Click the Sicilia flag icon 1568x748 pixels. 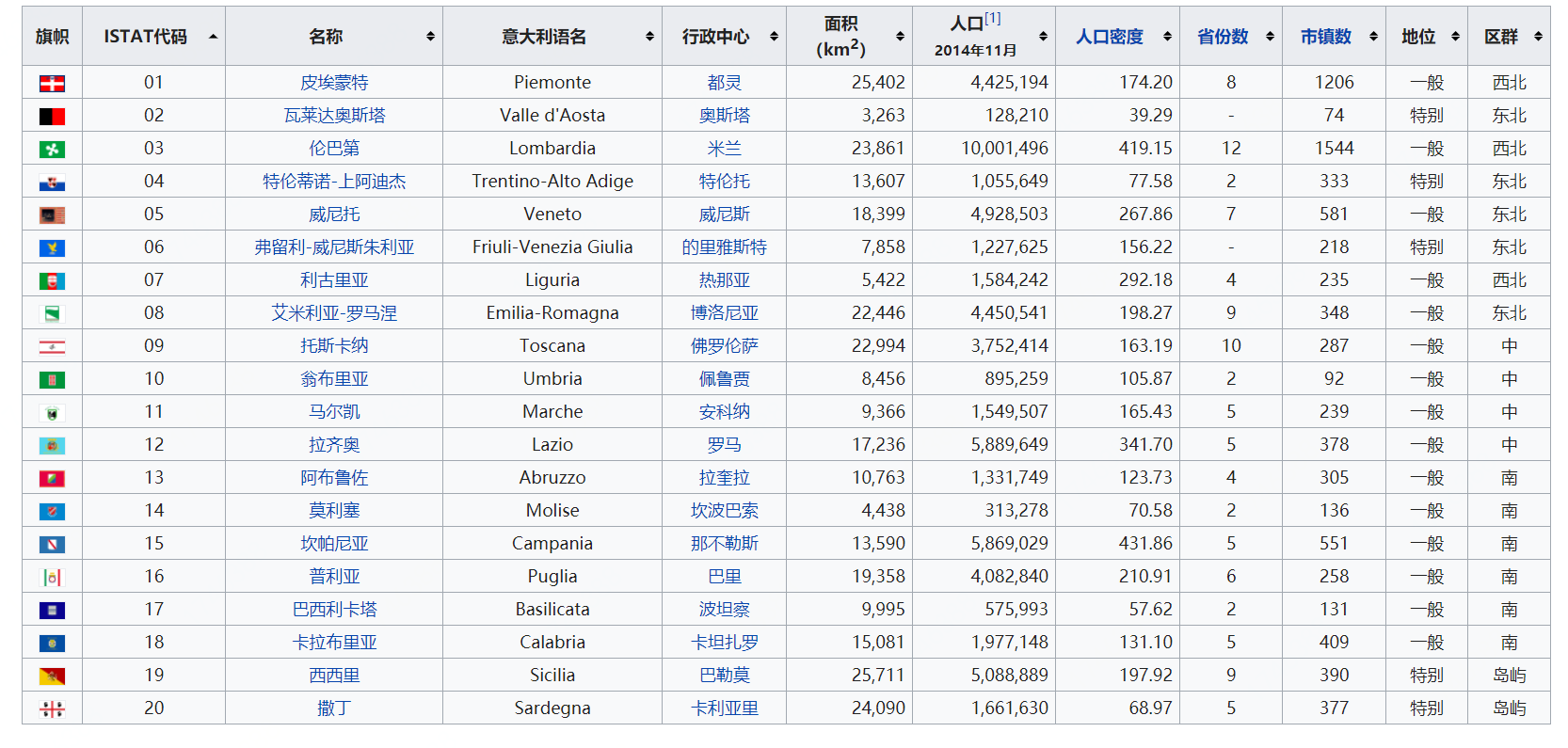(x=52, y=676)
